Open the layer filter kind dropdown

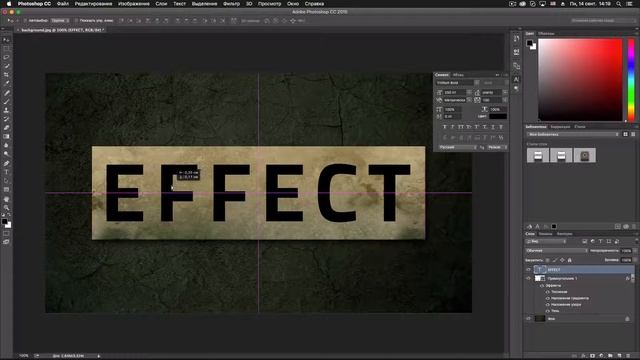[x=546, y=242]
